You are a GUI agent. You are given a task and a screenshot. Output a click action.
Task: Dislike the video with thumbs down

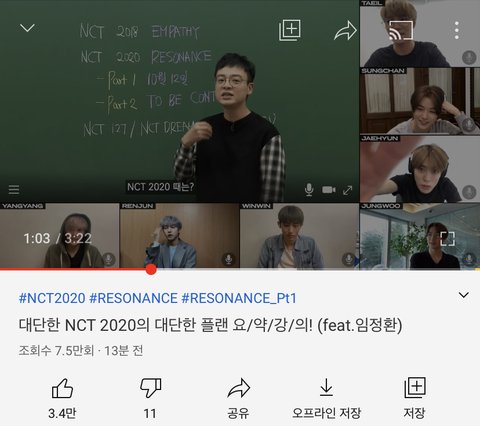pos(151,388)
